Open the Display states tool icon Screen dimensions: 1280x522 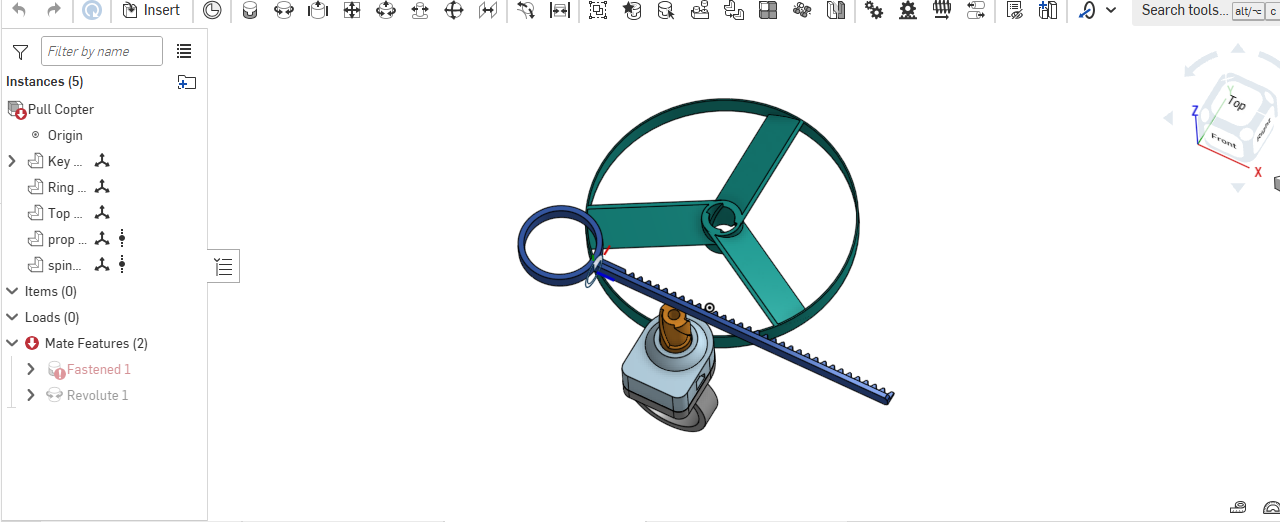(x=1014, y=10)
